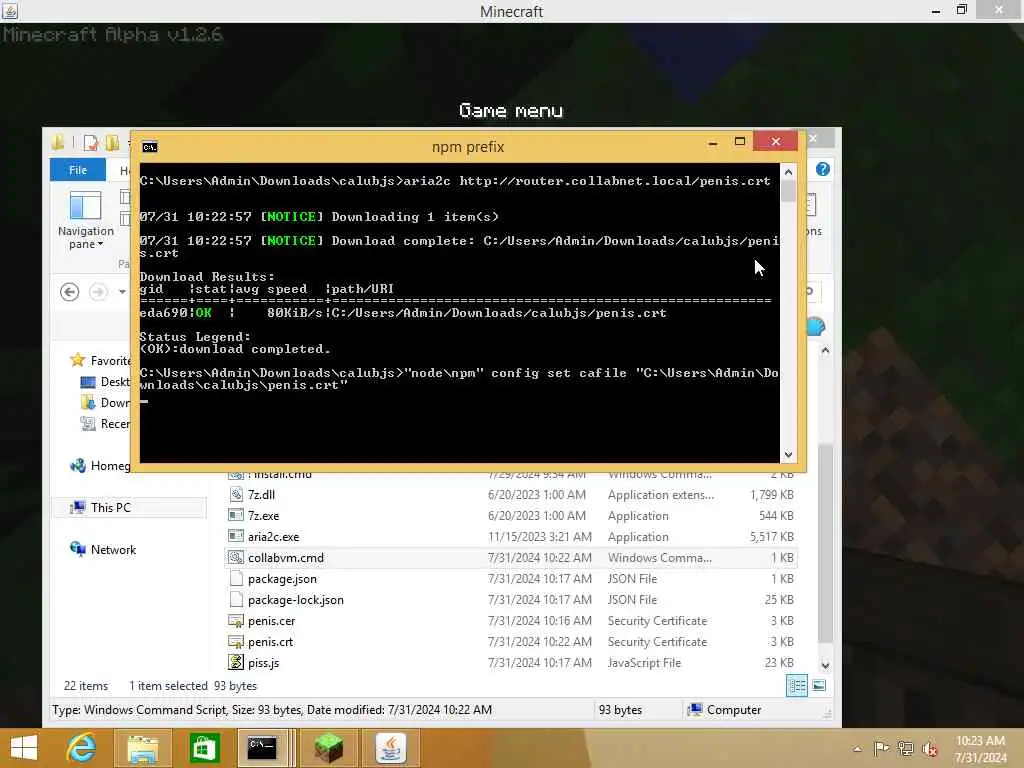
Task: Click the console scrollbar up arrow
Action: (x=788, y=172)
